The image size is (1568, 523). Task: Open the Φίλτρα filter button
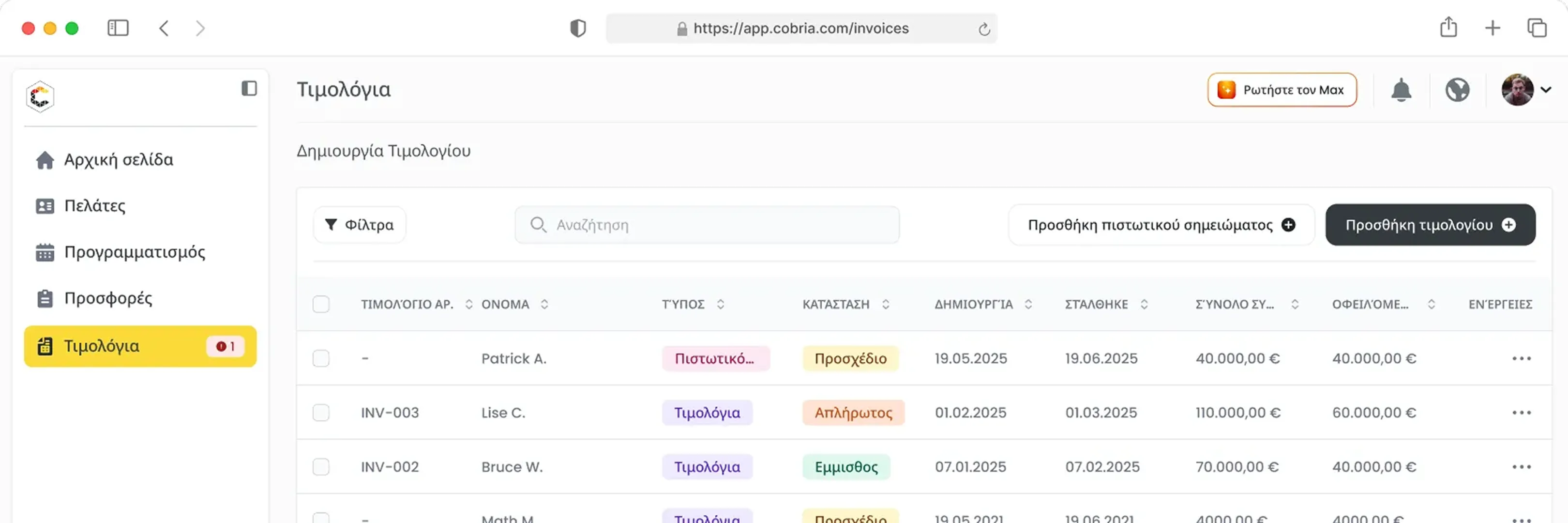tap(359, 225)
